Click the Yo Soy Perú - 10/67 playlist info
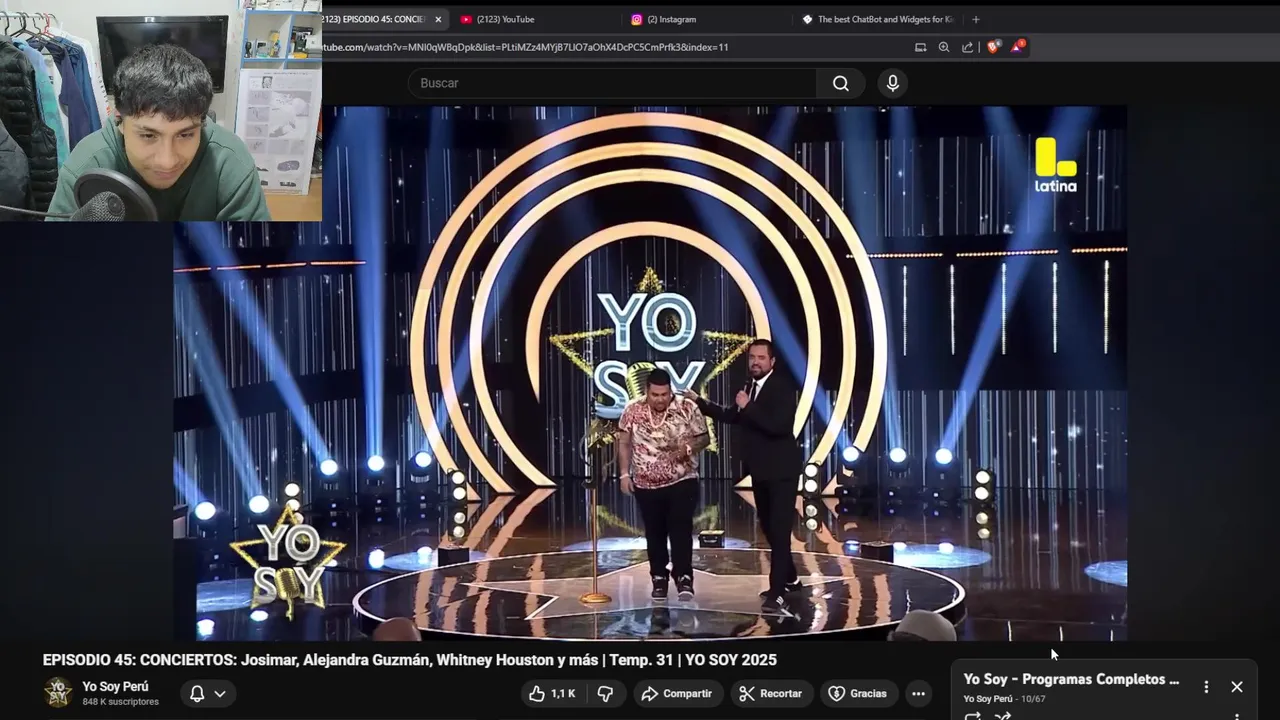This screenshot has width=1280, height=720. [1004, 699]
